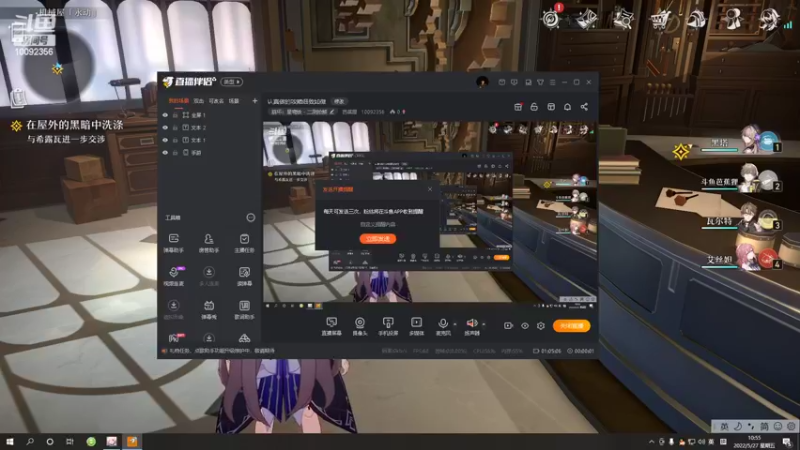Click the 修改 button next to room title
The width and height of the screenshot is (800, 450).
click(339, 102)
